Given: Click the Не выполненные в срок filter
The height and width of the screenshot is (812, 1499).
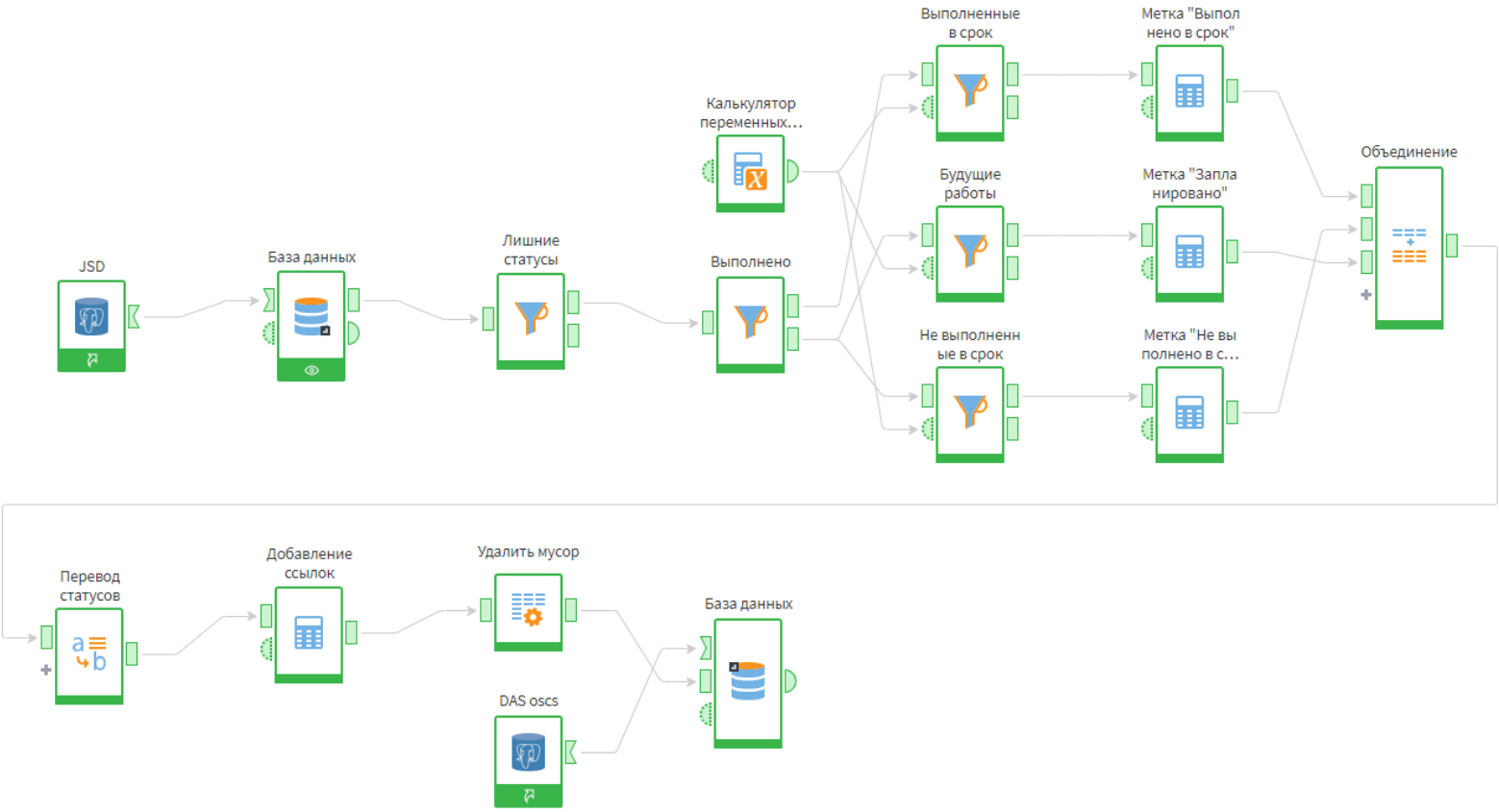Looking at the screenshot, I should [970, 414].
